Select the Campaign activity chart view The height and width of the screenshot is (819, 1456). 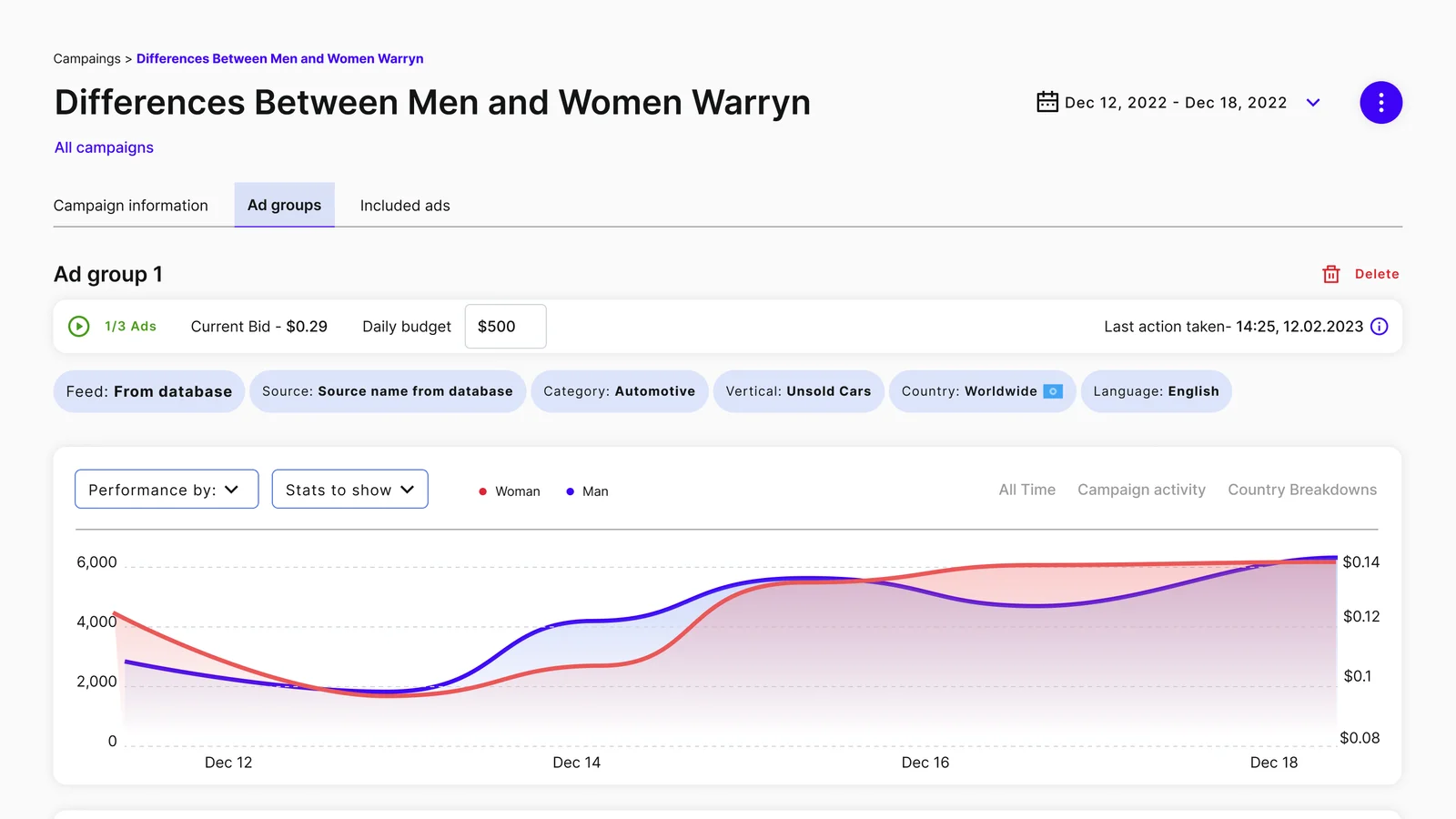click(1142, 490)
